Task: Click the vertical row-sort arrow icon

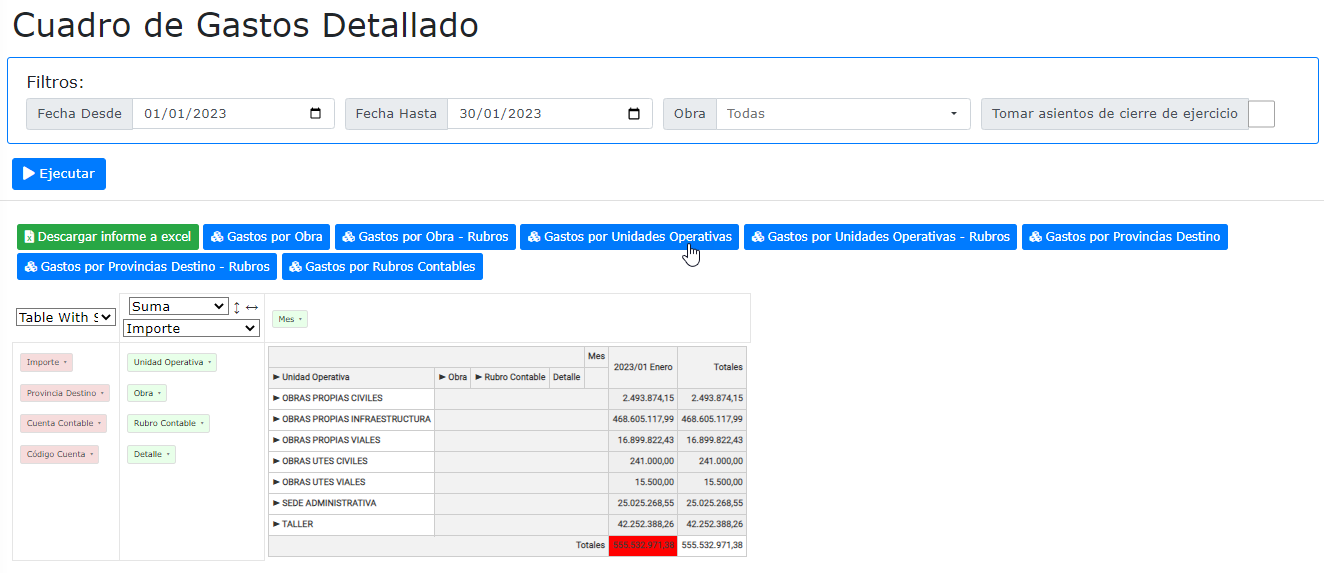Action: tap(237, 307)
